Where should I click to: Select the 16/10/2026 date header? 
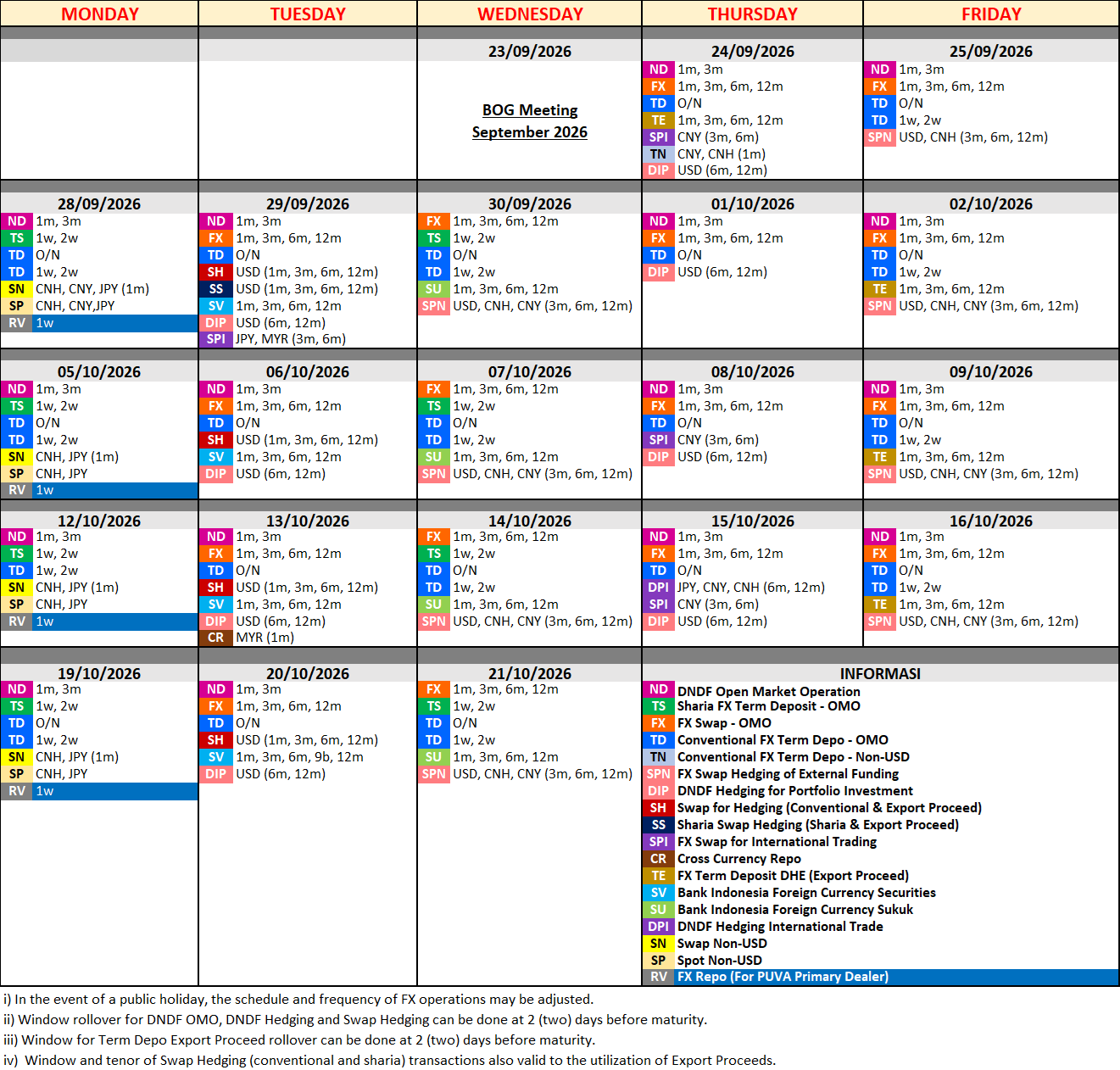point(991,521)
